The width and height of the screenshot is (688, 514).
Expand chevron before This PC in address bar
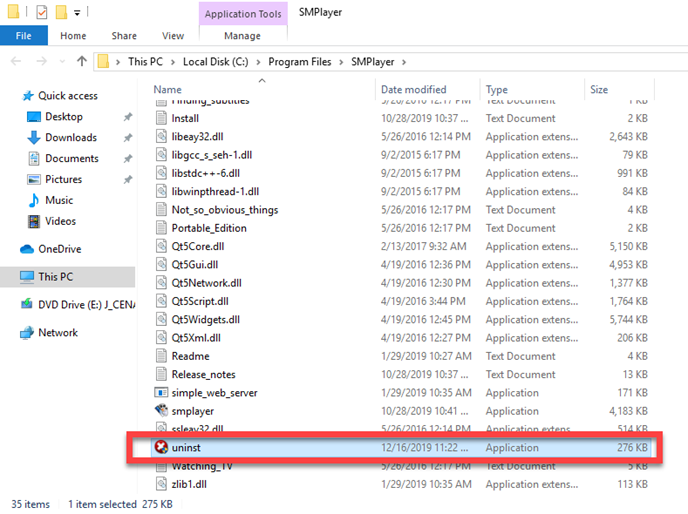tap(118, 62)
